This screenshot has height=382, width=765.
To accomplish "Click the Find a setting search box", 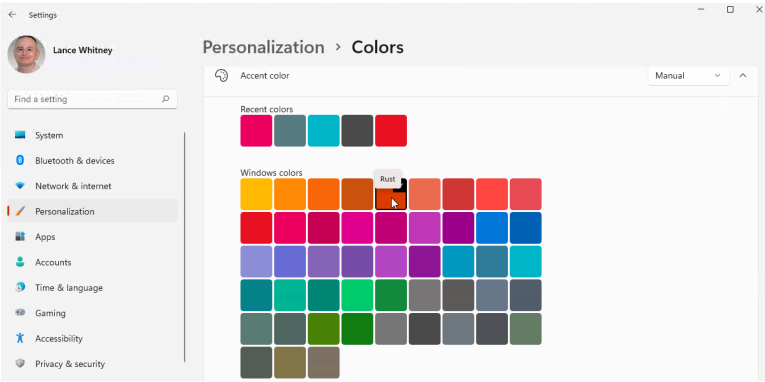I will (93, 99).
